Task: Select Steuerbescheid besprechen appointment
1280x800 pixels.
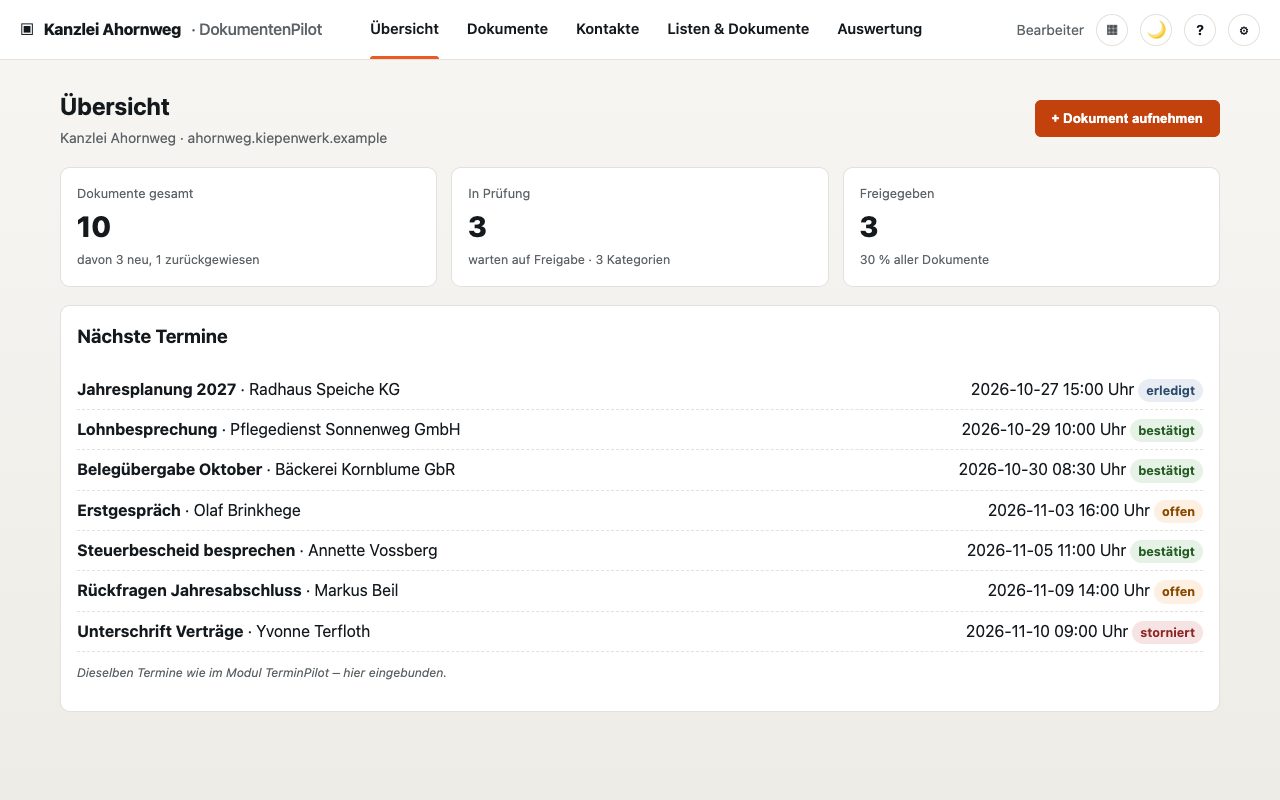Action: (x=640, y=551)
